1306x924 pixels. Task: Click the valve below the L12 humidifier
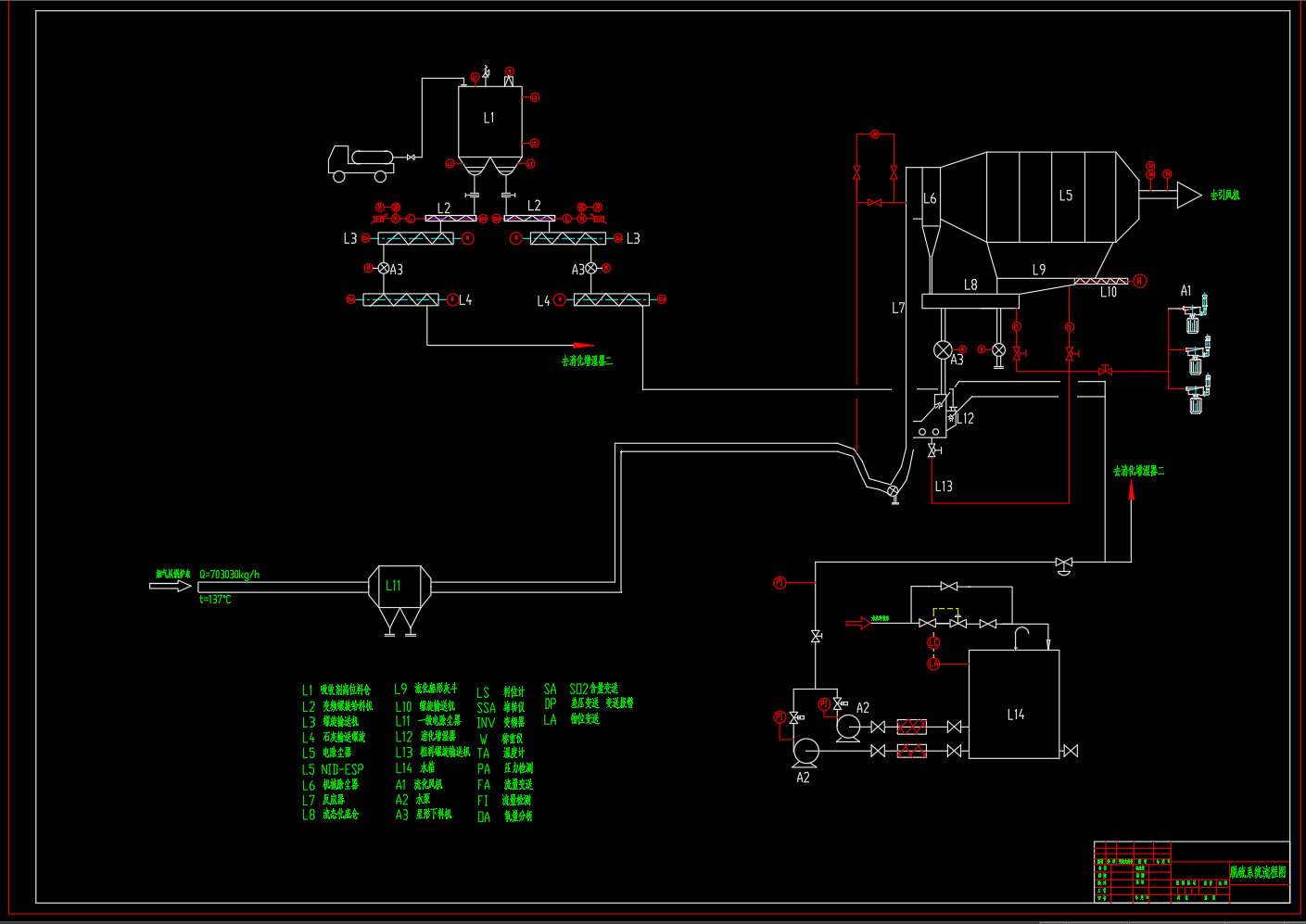pos(932,450)
